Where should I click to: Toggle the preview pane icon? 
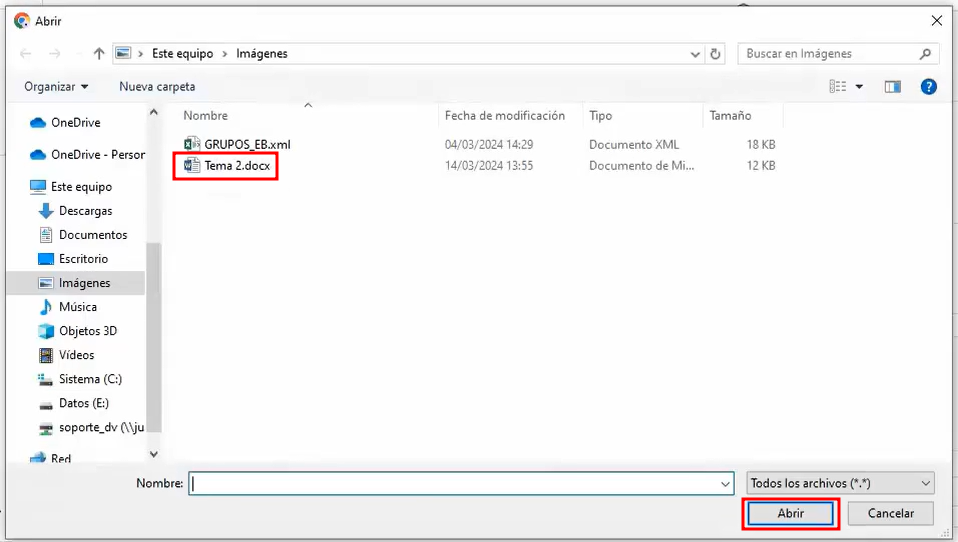click(x=893, y=87)
